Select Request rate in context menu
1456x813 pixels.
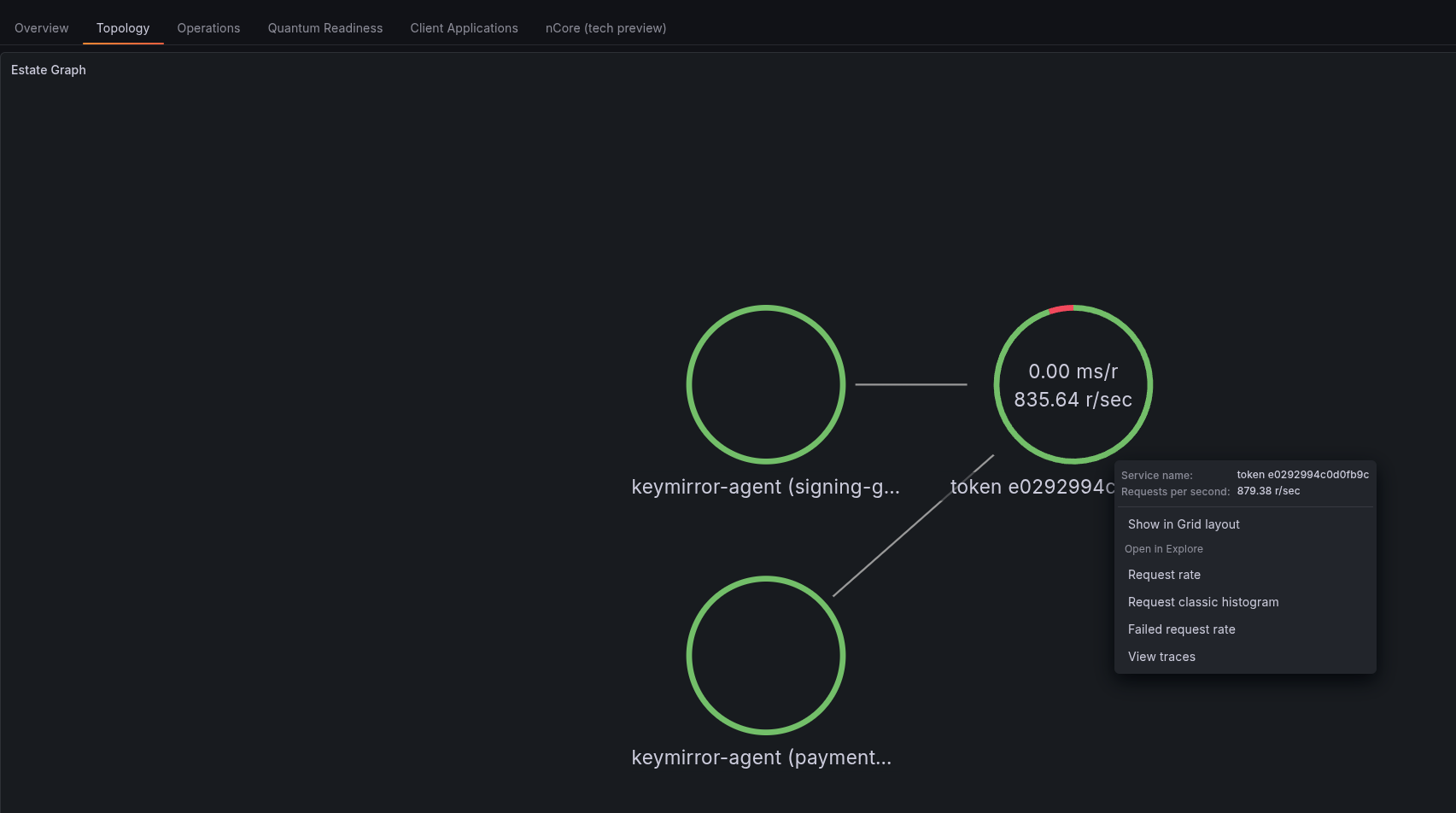coord(1245,575)
